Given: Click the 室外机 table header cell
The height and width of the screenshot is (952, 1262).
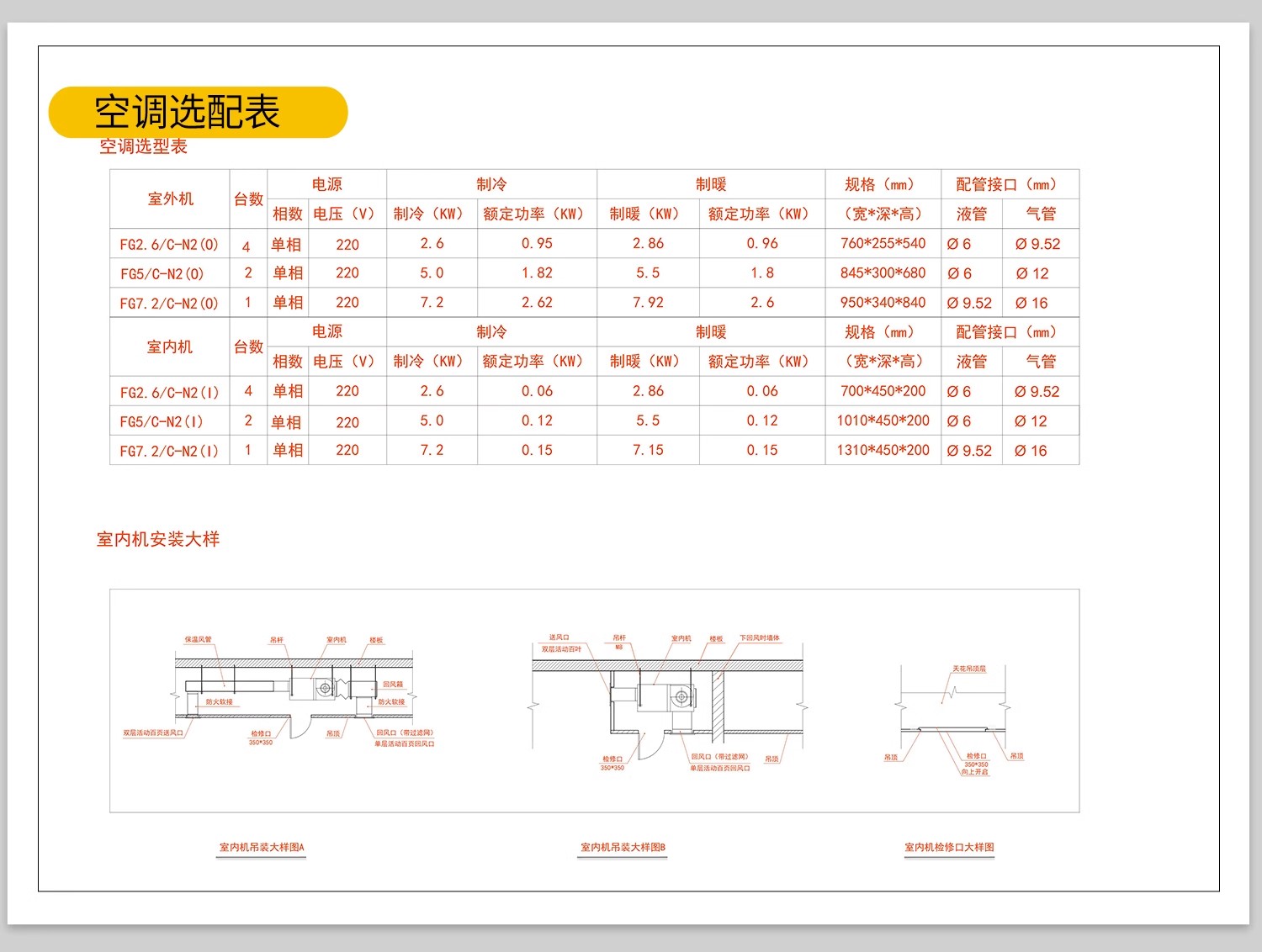Looking at the screenshot, I should [170, 199].
